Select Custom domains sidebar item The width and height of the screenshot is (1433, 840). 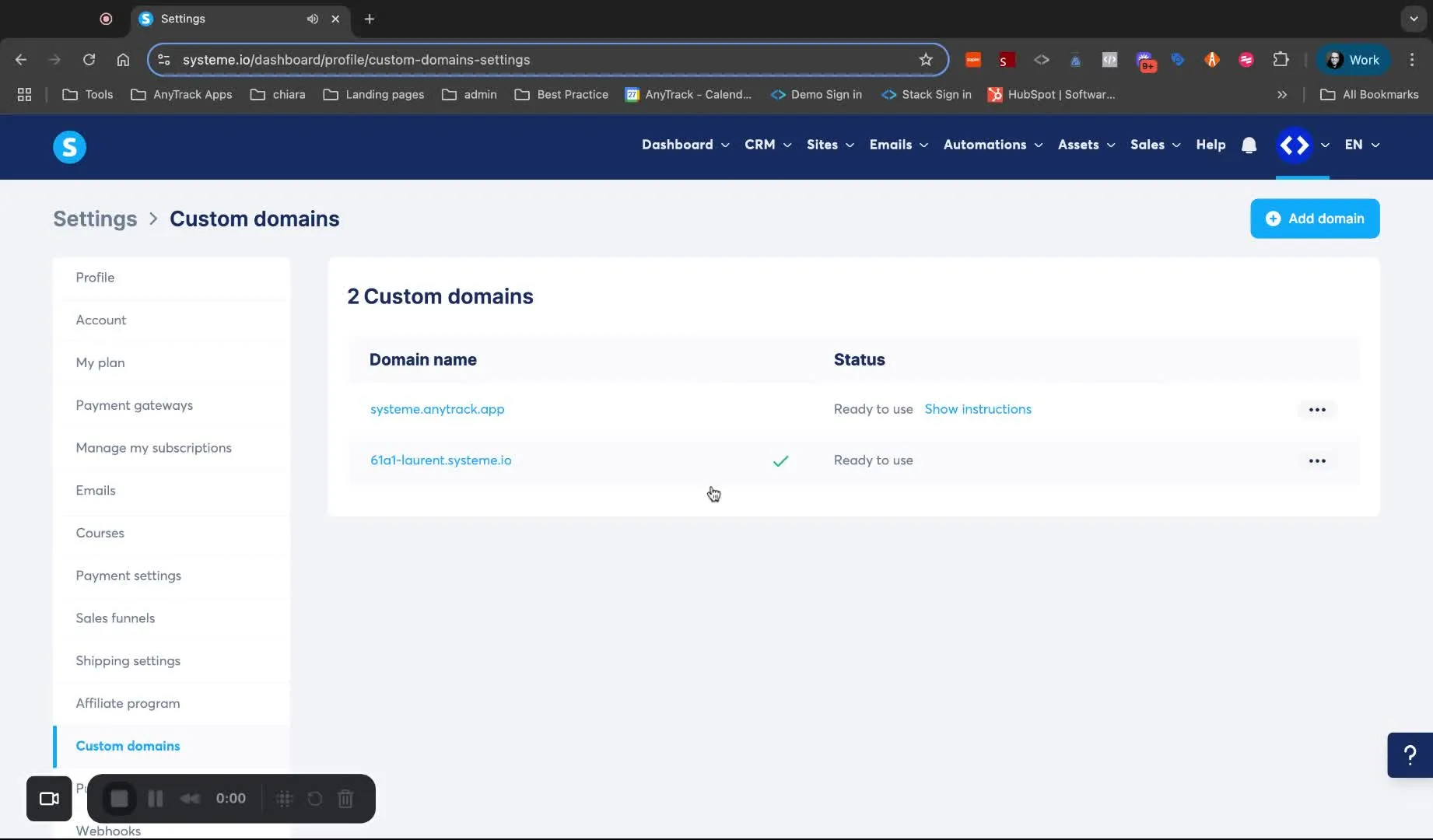(x=172, y=746)
